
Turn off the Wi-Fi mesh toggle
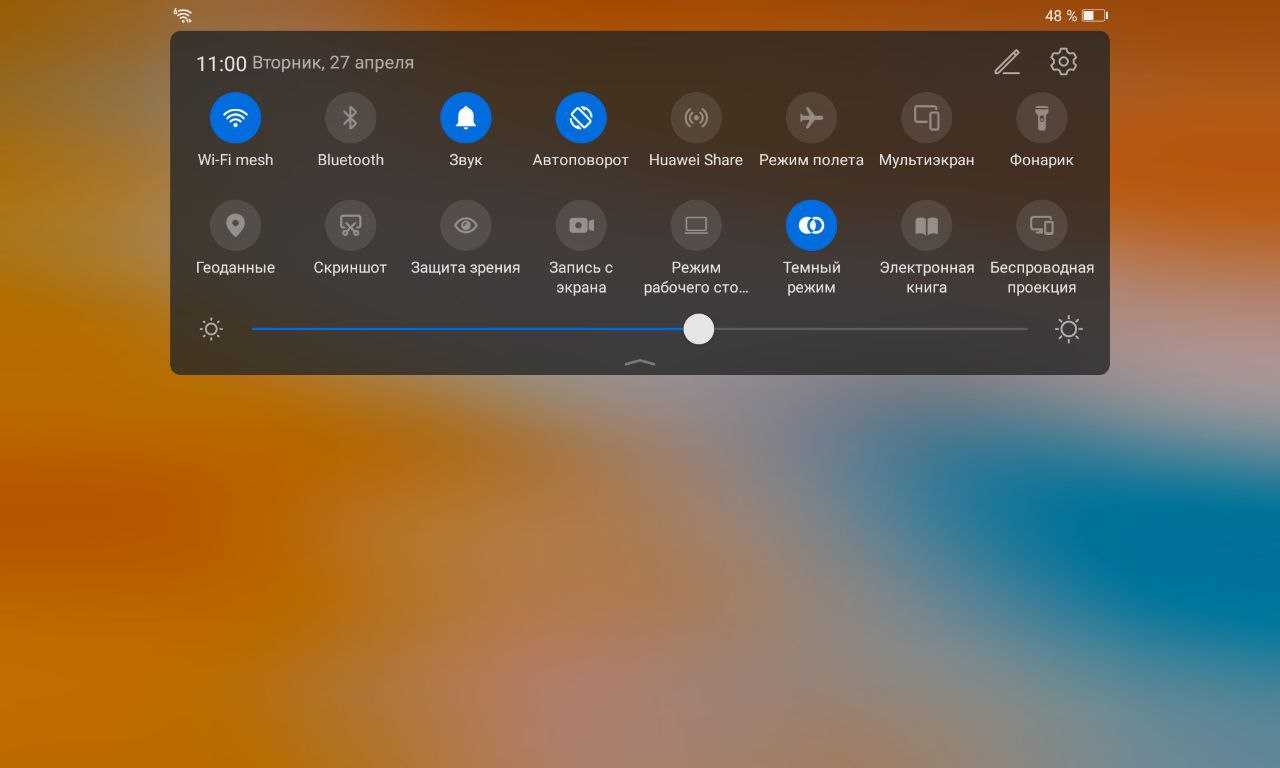(x=235, y=118)
